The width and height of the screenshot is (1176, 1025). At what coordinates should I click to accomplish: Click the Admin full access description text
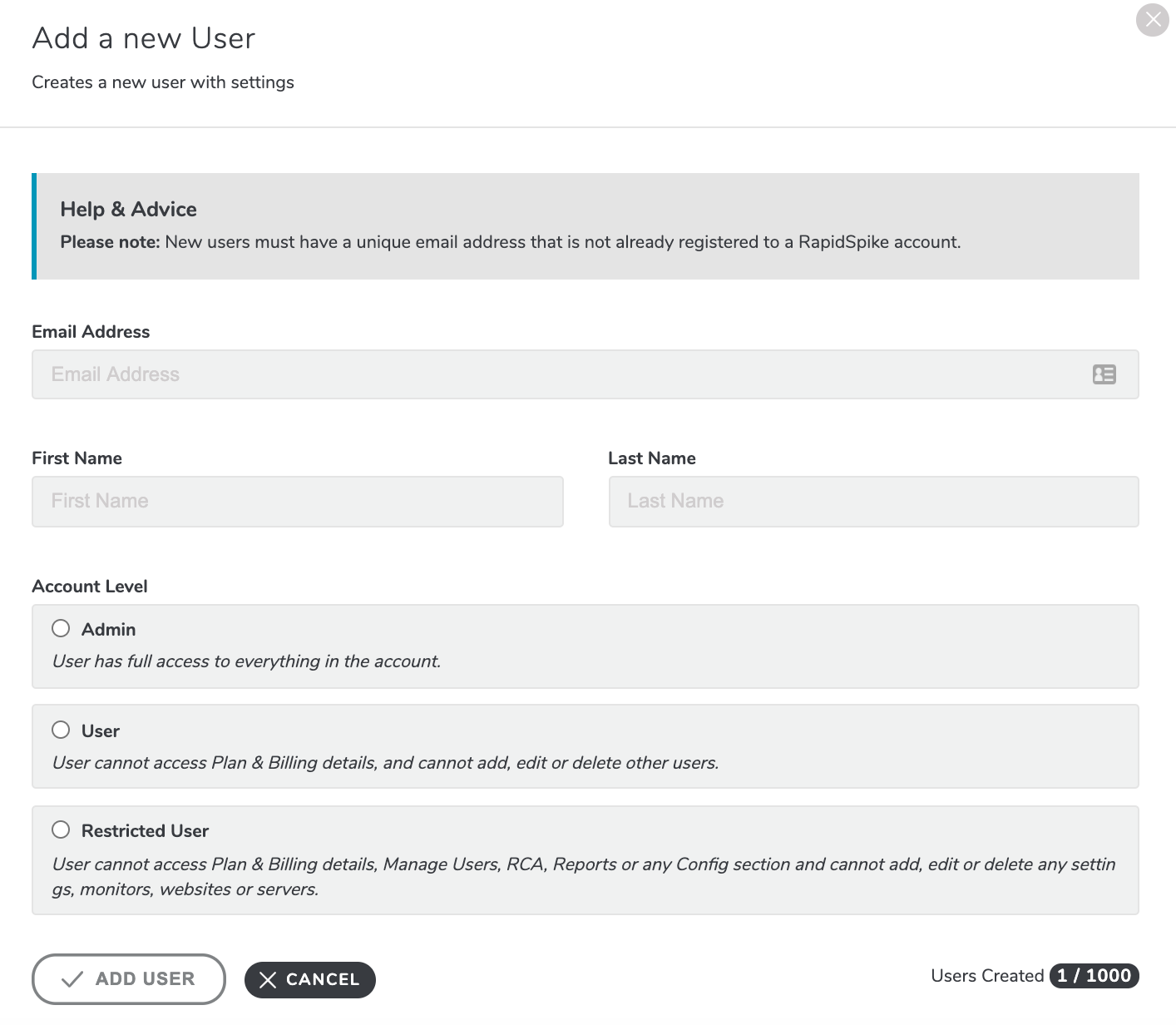[x=246, y=661]
